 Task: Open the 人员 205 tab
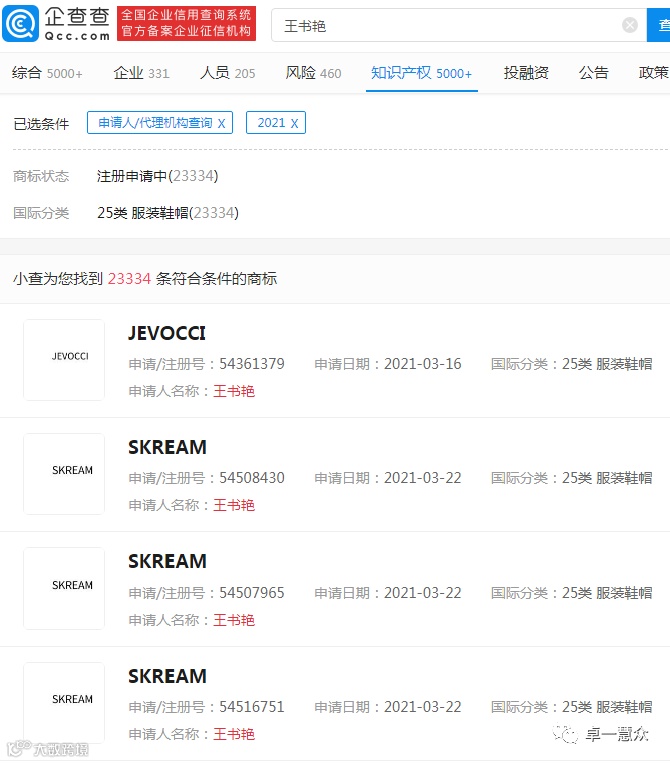(227, 73)
